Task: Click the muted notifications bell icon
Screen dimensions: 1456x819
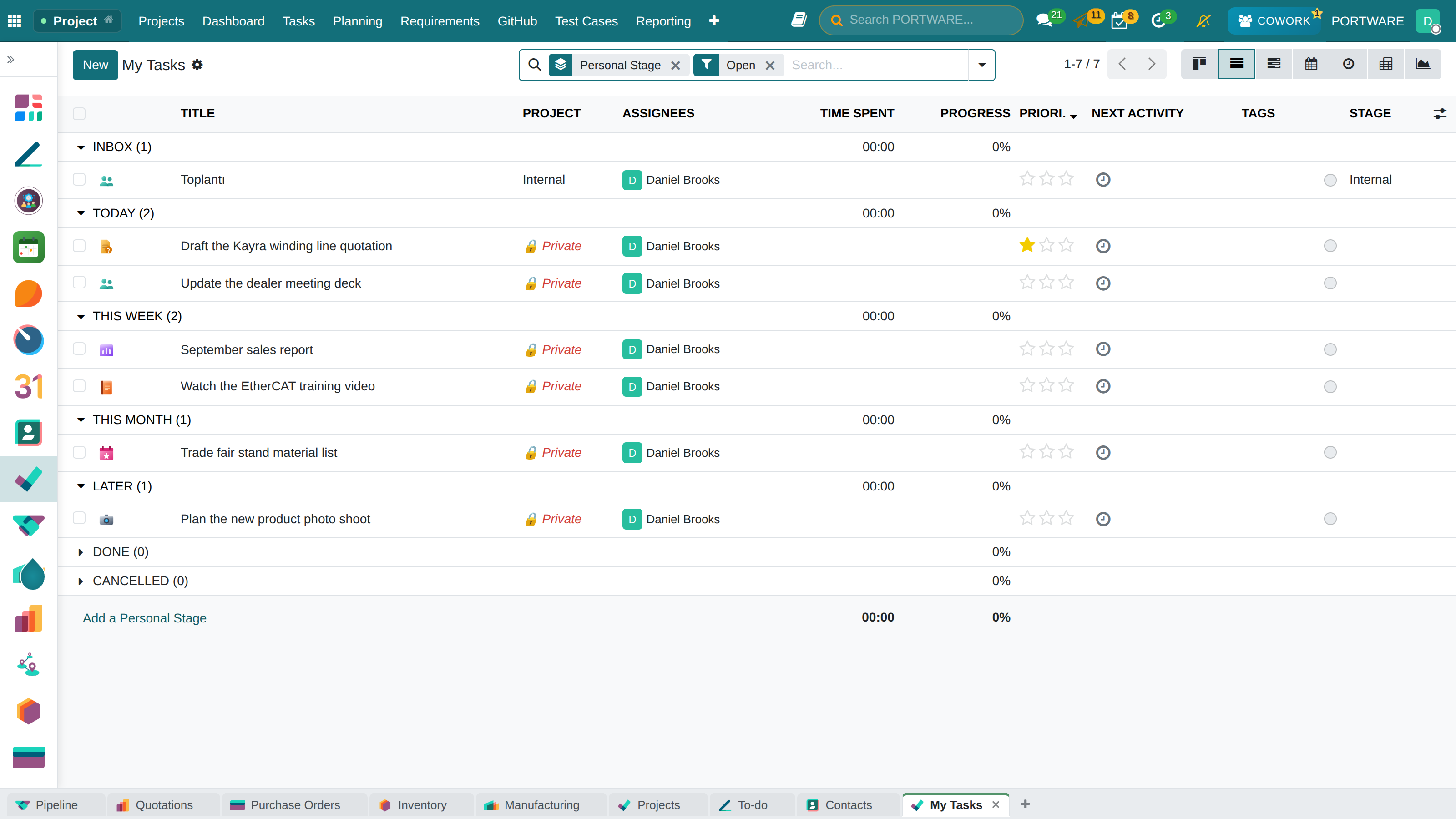Action: (x=1203, y=21)
